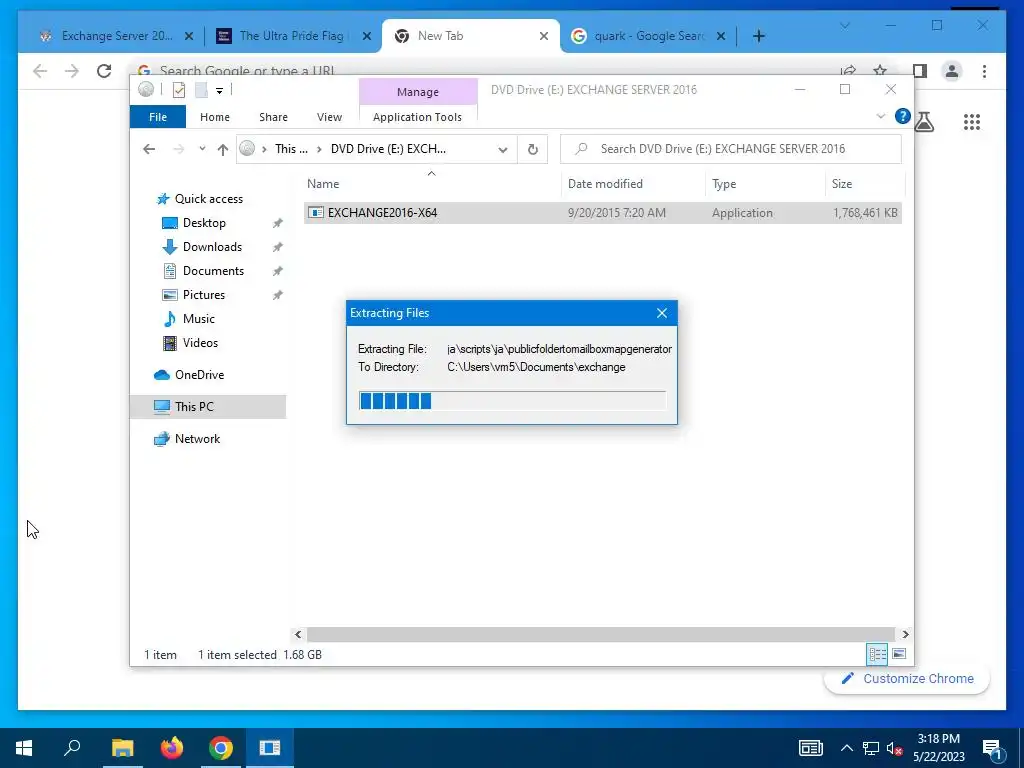This screenshot has height=768, width=1024.
Task: Open Chrome profile avatar
Action: pos(952,71)
